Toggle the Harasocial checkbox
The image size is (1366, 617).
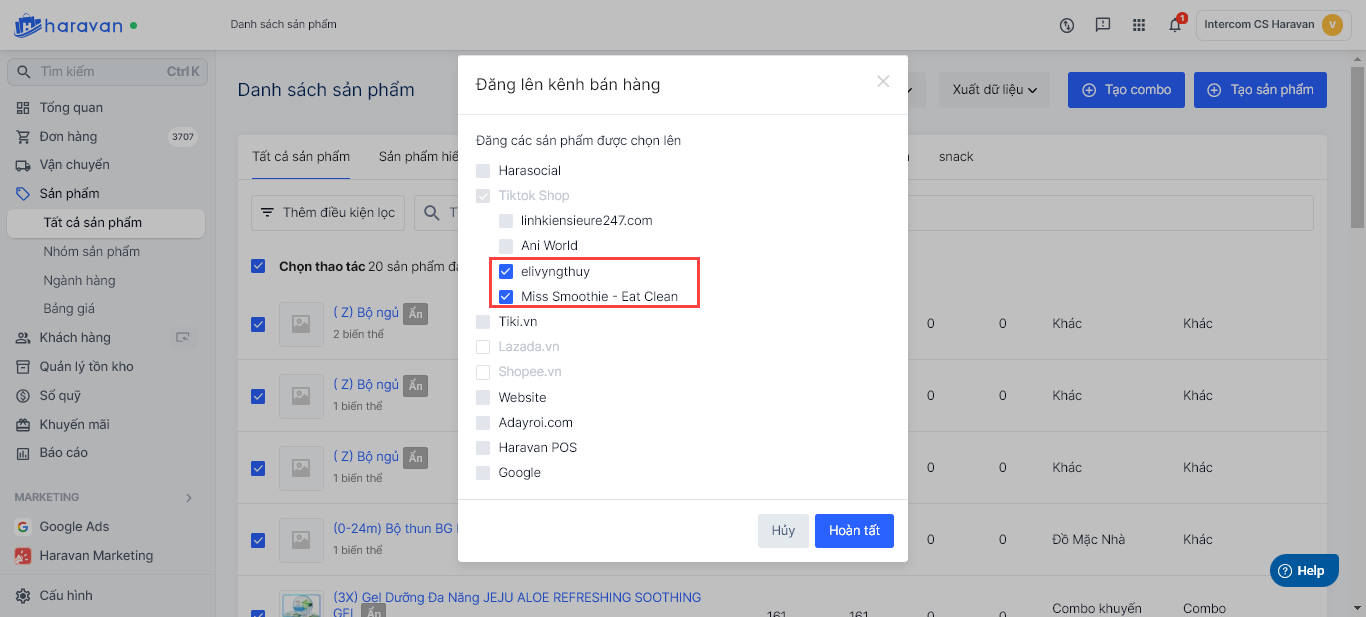point(483,171)
